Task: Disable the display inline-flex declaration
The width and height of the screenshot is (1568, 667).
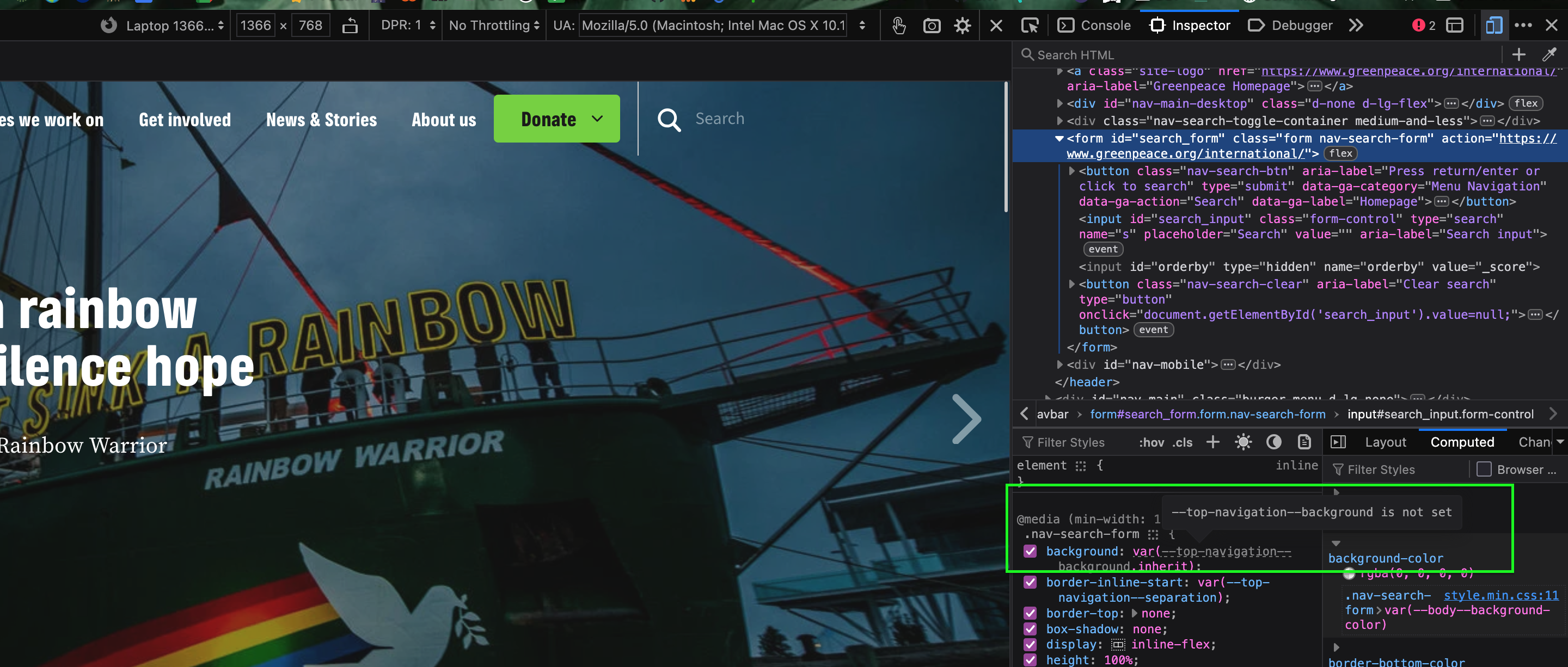Action: click(1030, 645)
